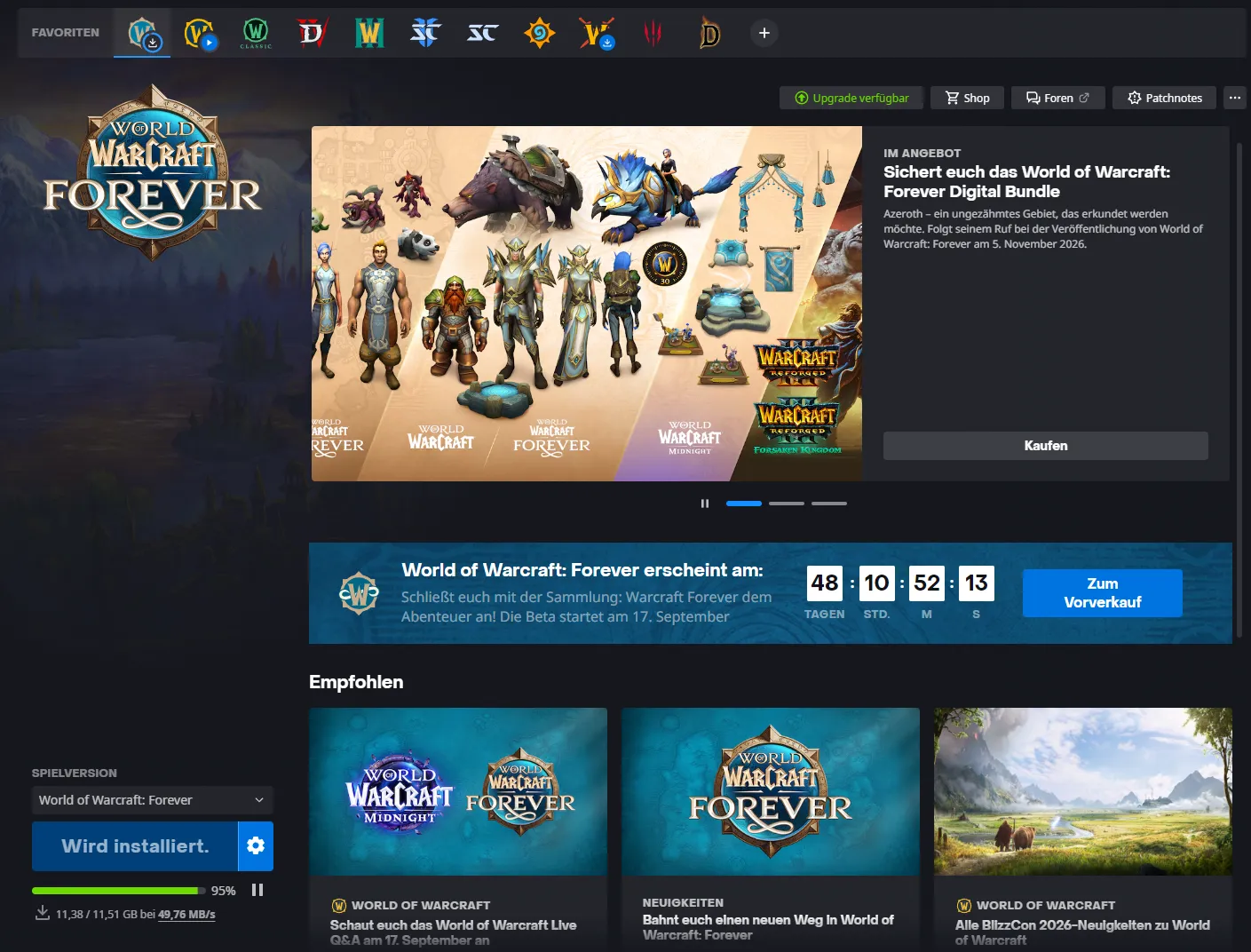
Task: Open the Warcraft III favorite icon
Action: [369, 33]
